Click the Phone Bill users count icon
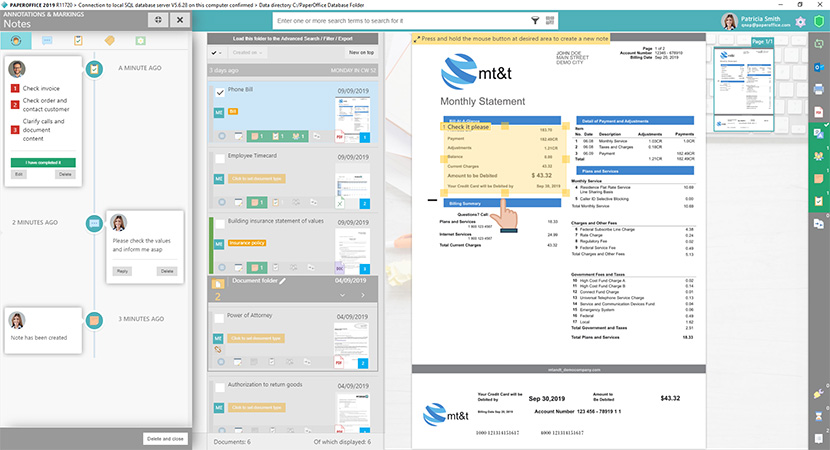The image size is (830, 450). pyautogui.click(x=298, y=137)
